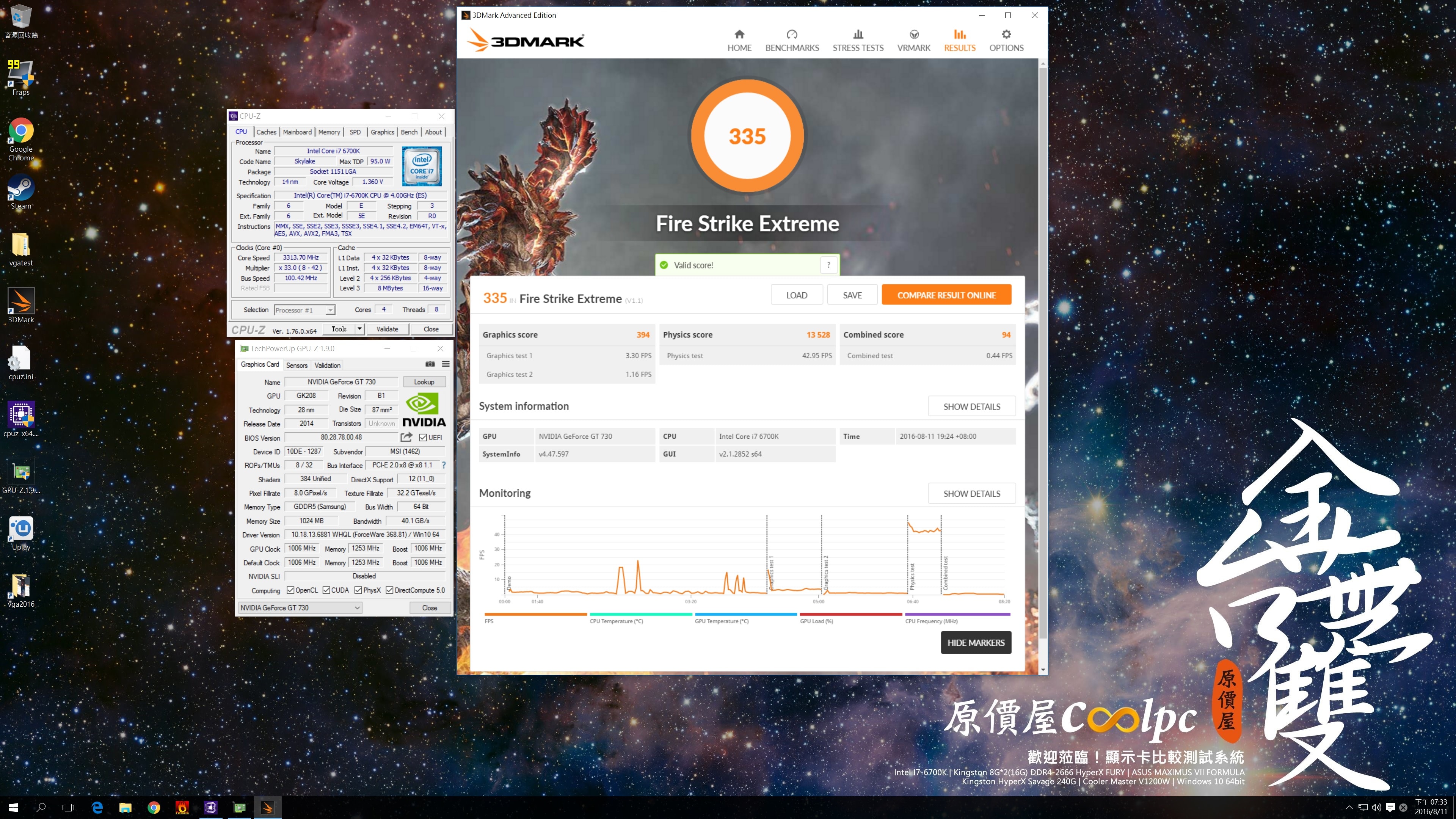Open the 3DMark desktop shortcut
The image size is (1456, 819).
coord(21,305)
